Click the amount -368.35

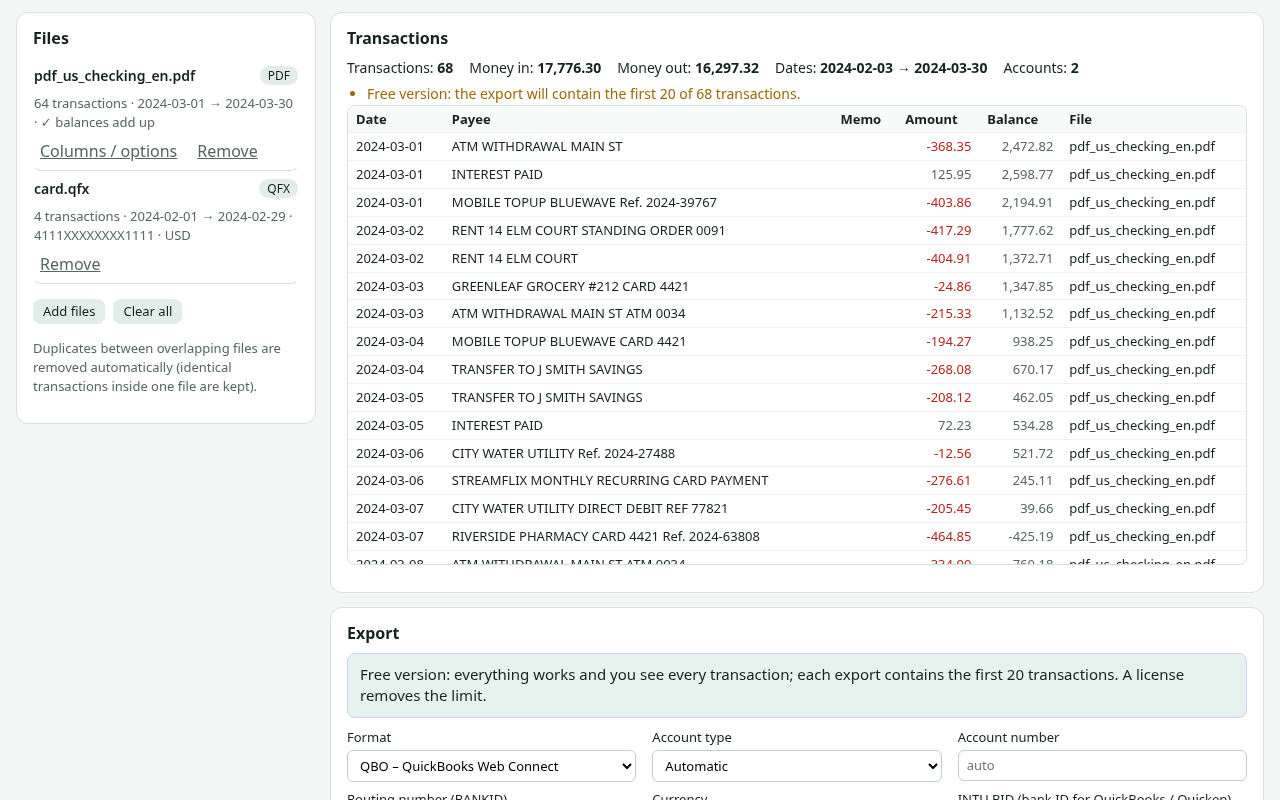(x=948, y=147)
